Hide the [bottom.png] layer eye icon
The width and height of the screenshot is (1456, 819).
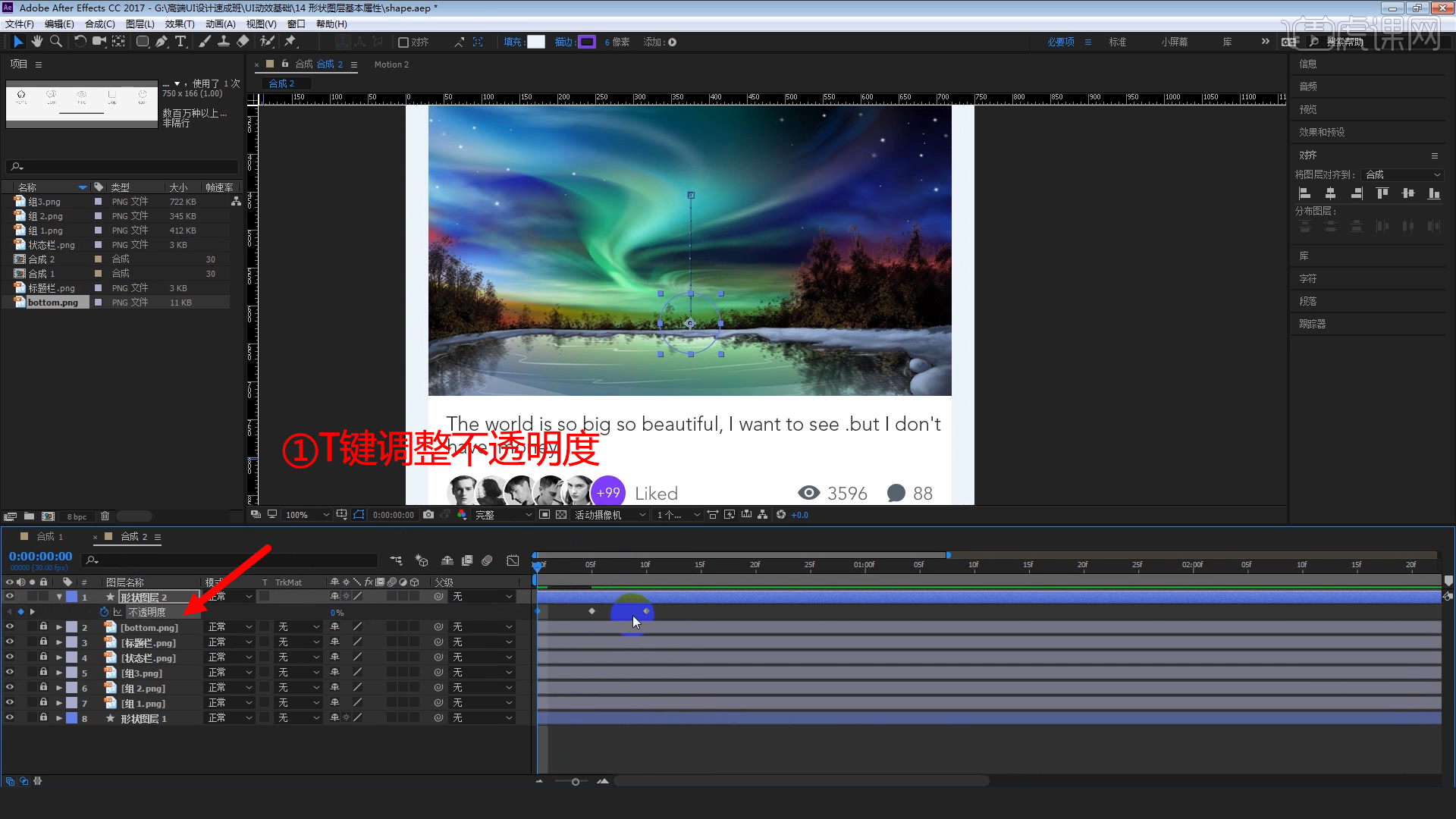coord(9,627)
